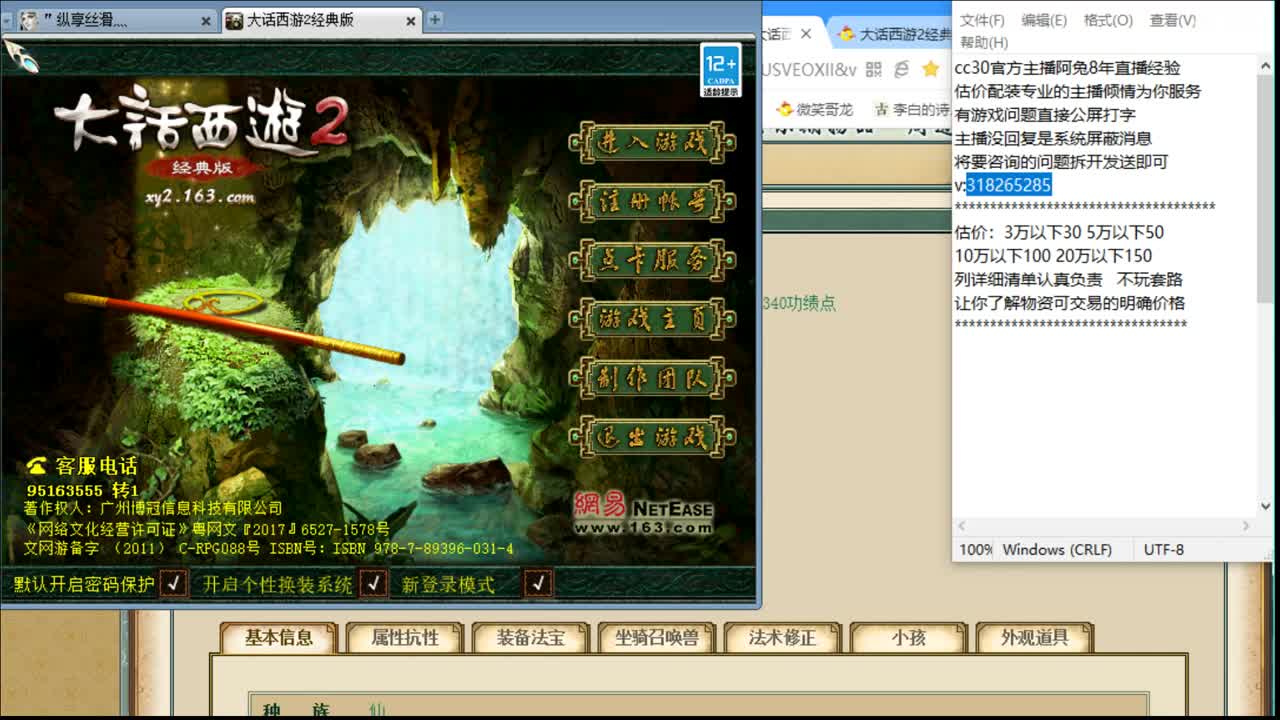Click the 注册帐号 button
Image resolution: width=1280 pixels, height=720 pixels.
[653, 202]
